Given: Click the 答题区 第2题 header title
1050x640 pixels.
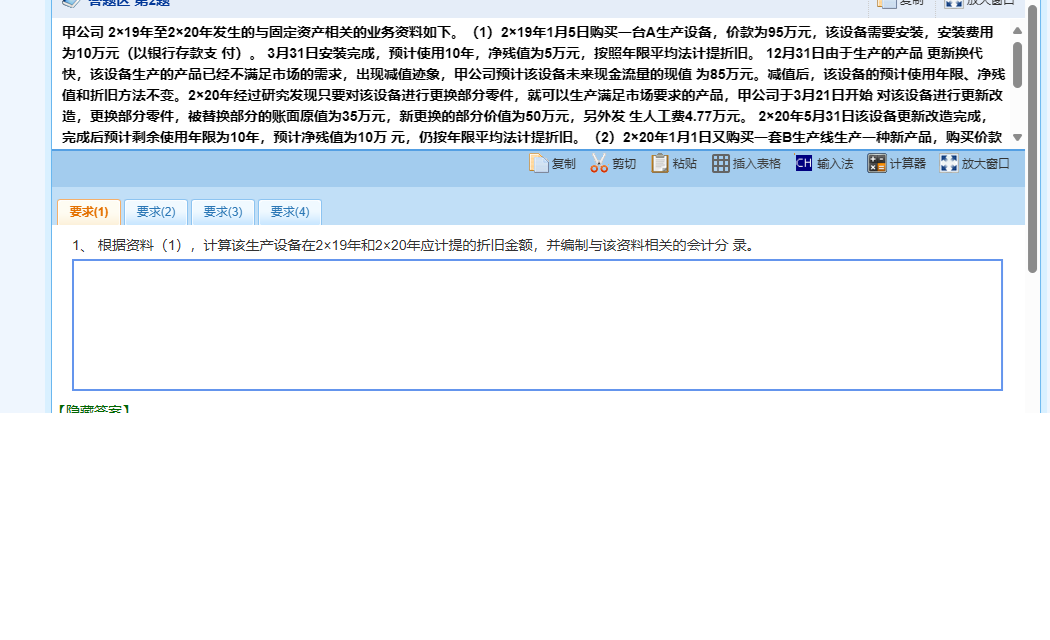Looking at the screenshot, I should click(x=129, y=3).
